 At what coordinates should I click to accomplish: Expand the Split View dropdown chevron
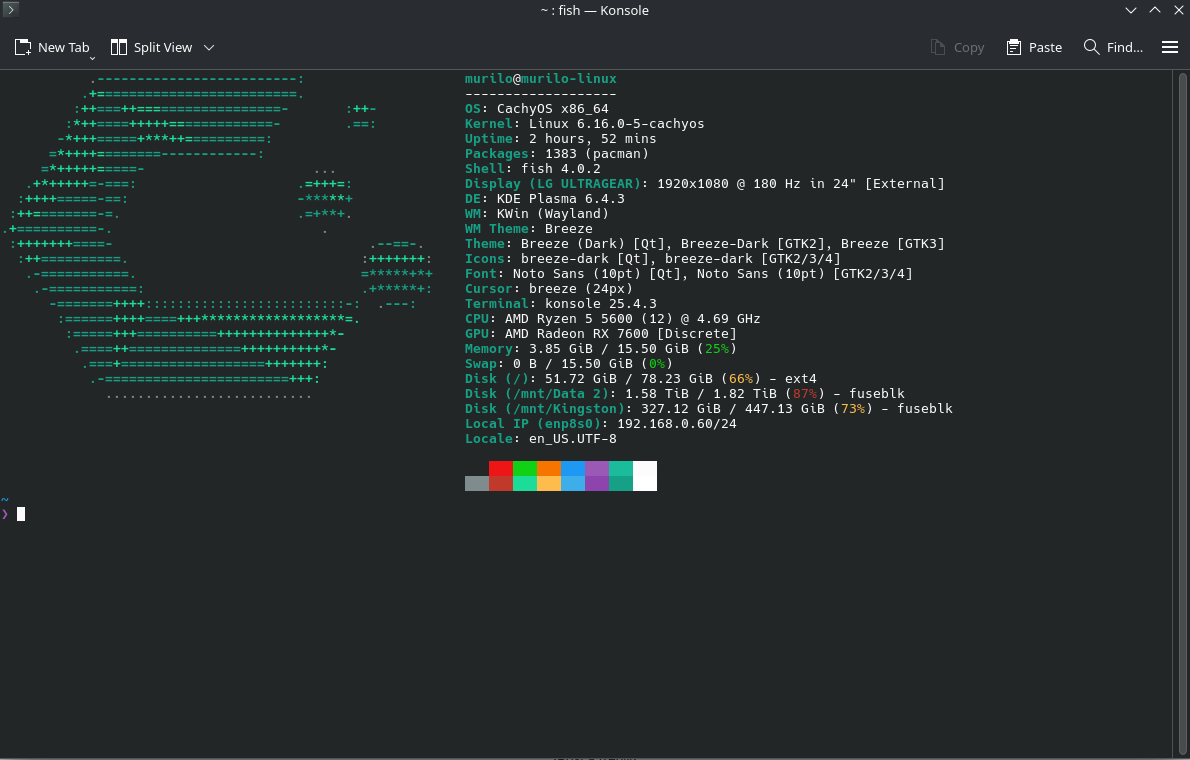tap(209, 47)
